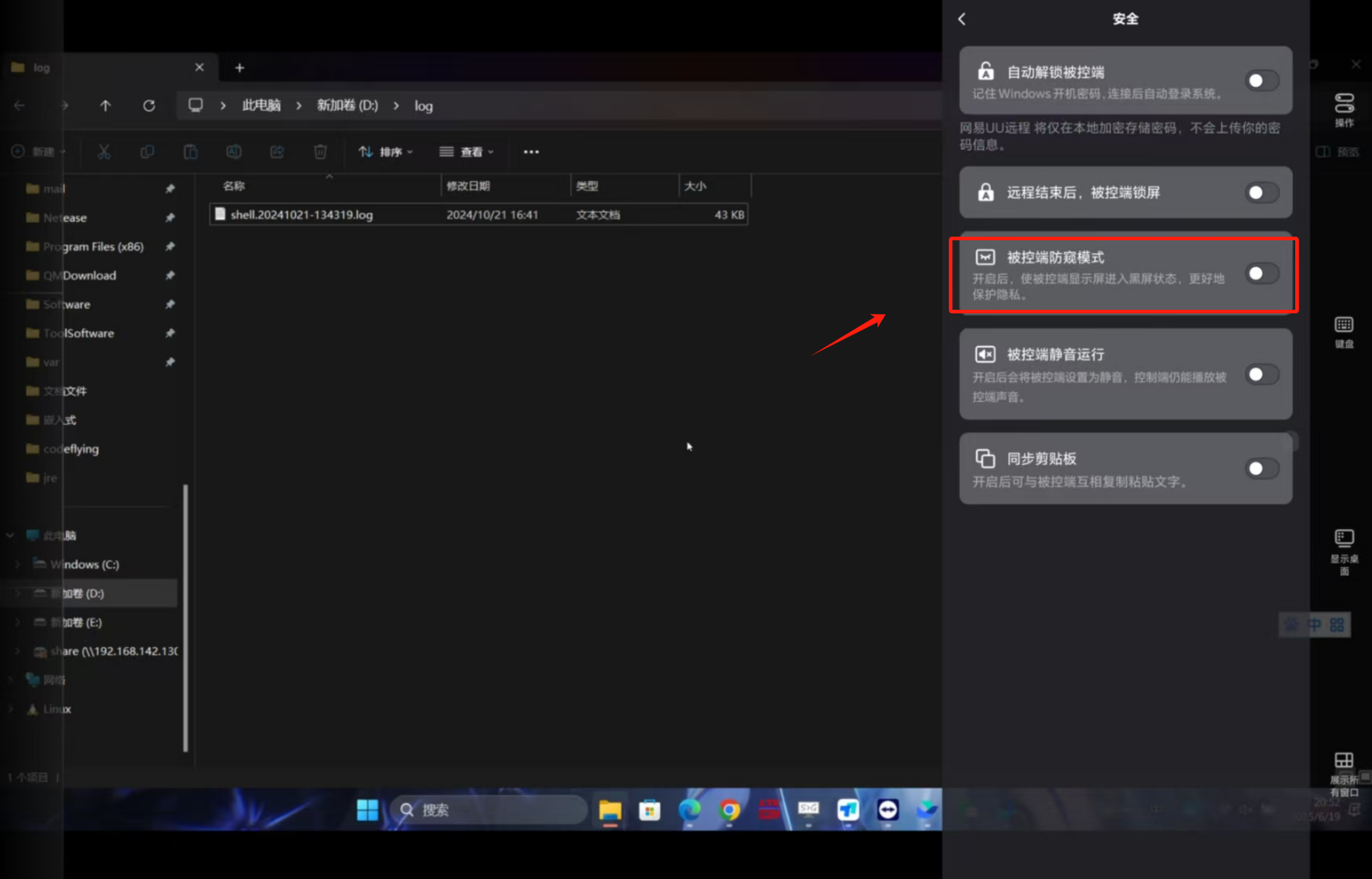The width and height of the screenshot is (1372, 879).
Task: Click log in the address breadcrumb
Action: click(423, 106)
